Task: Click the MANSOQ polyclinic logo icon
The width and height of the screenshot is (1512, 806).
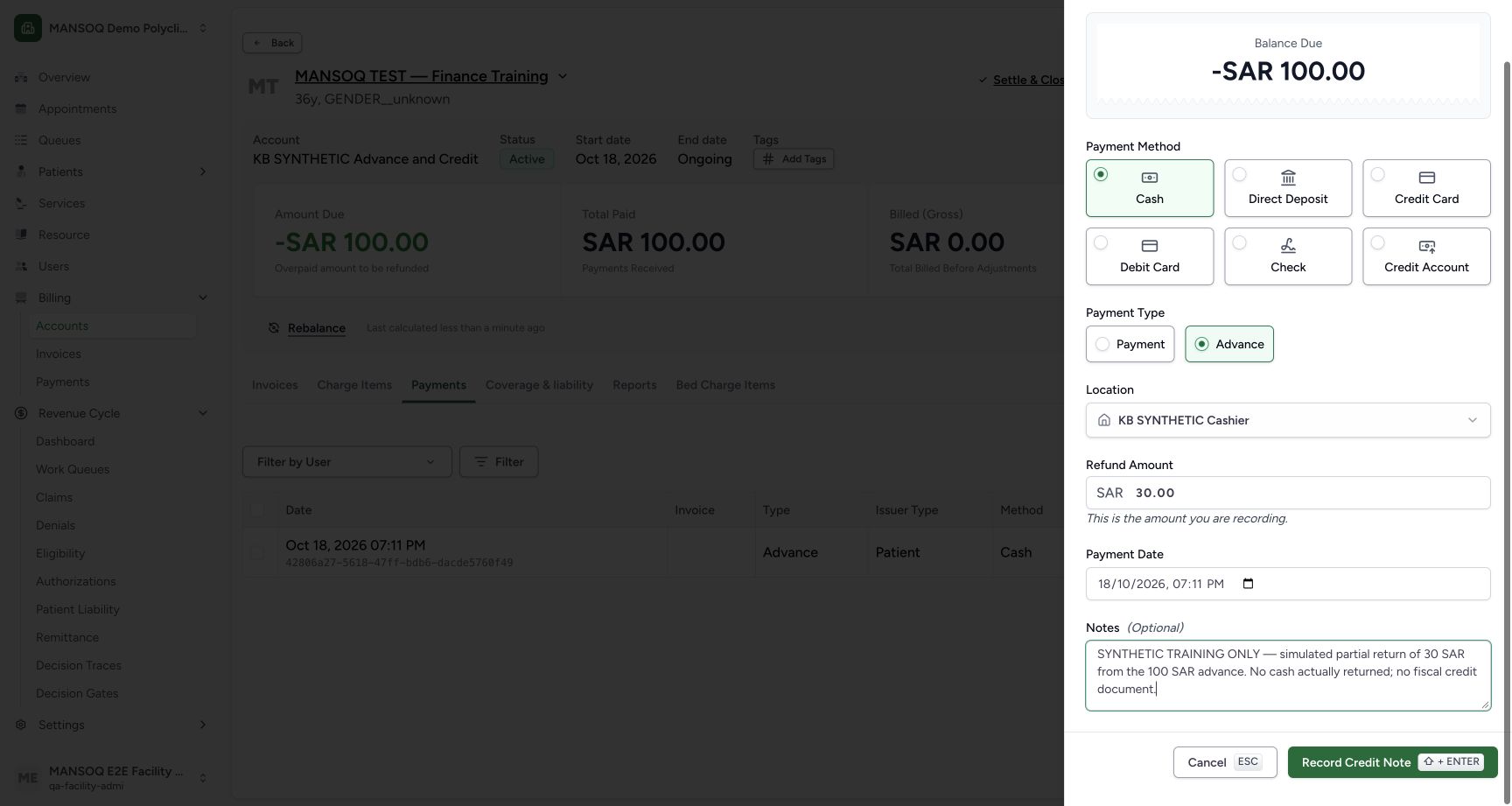Action: click(x=28, y=28)
